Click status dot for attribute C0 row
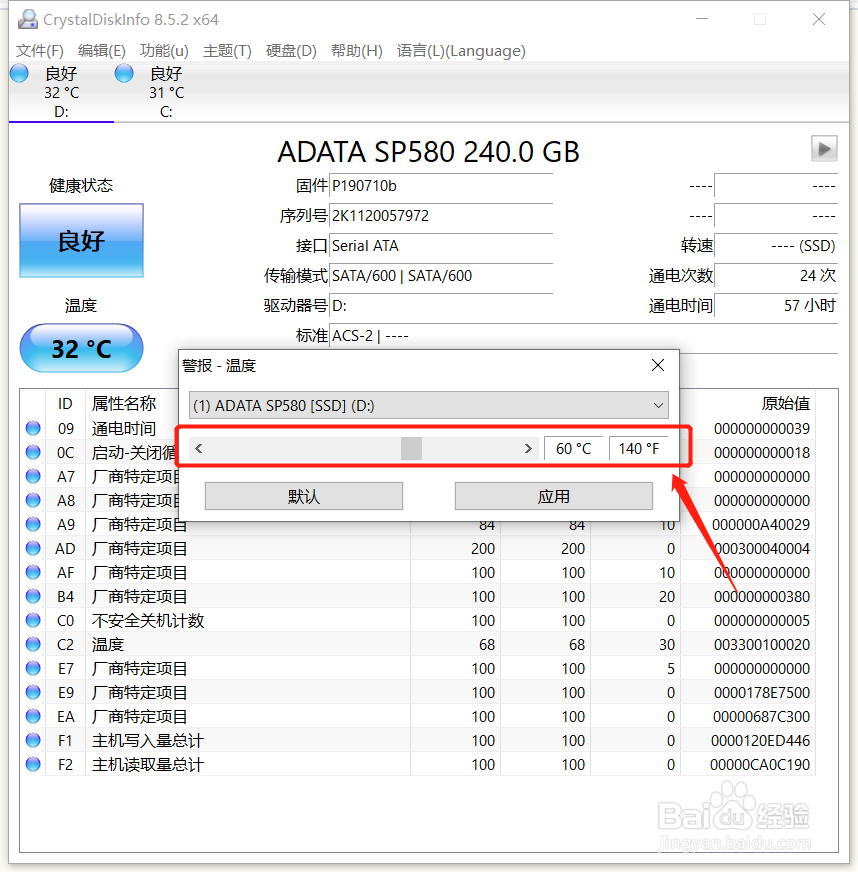The width and height of the screenshot is (858, 872). pos(33,620)
